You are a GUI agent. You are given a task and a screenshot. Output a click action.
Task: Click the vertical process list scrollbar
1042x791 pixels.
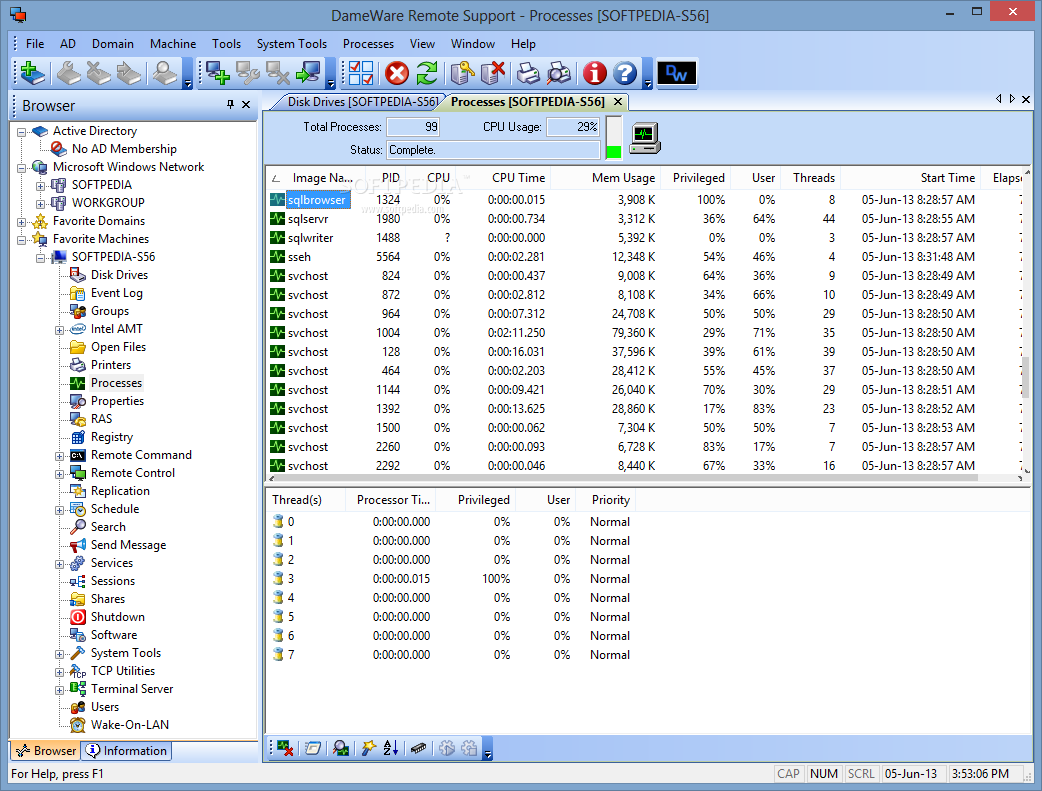(1026, 379)
